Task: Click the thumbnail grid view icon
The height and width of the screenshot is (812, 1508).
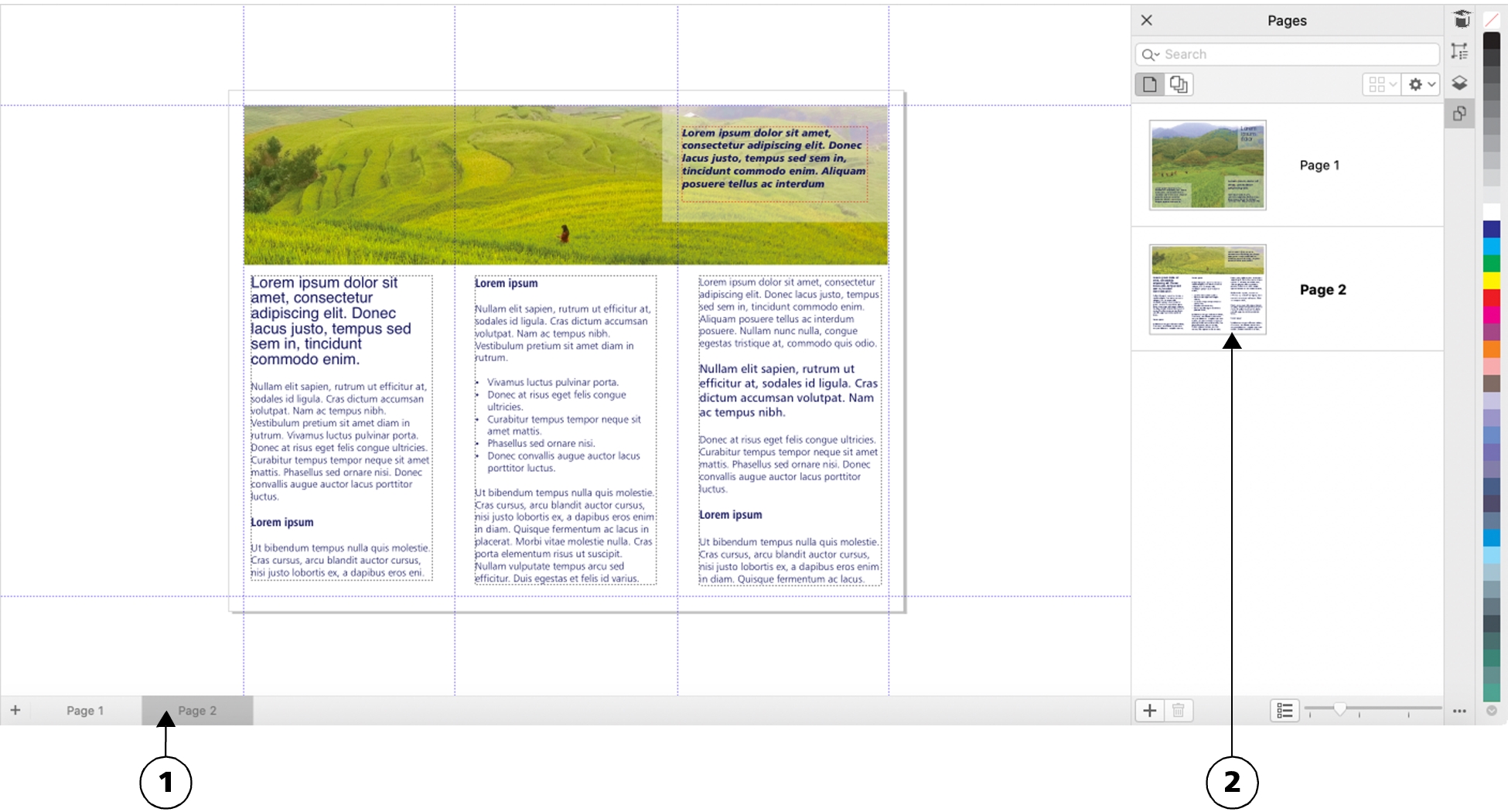Action: [1378, 84]
